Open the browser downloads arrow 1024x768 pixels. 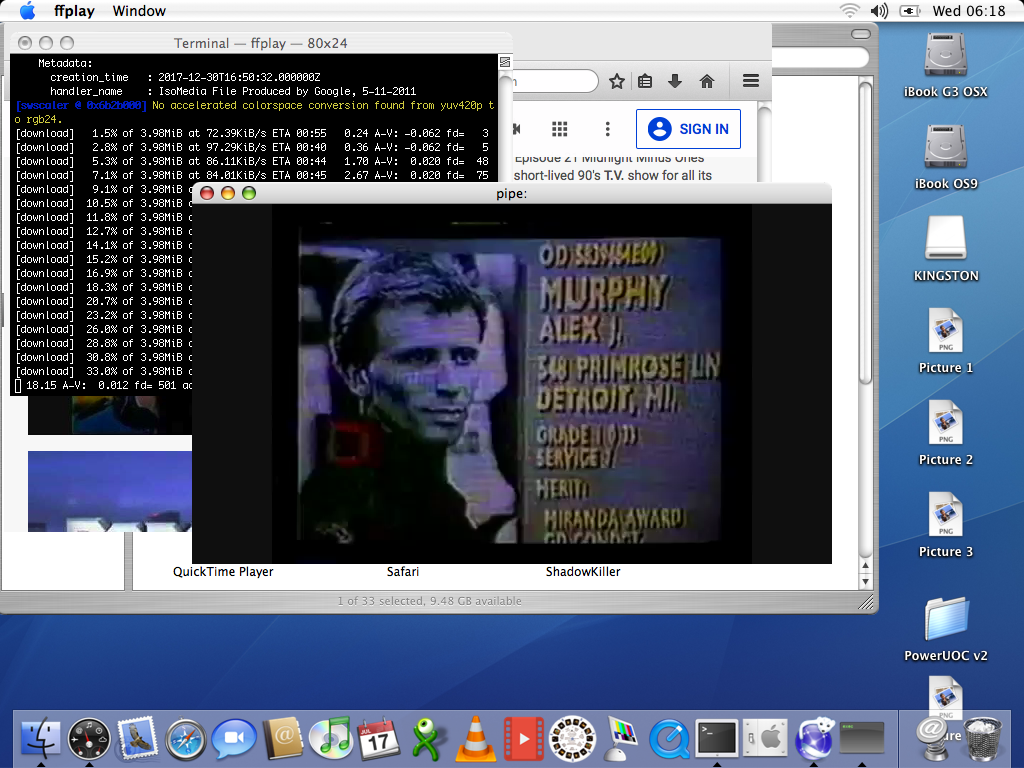[675, 81]
